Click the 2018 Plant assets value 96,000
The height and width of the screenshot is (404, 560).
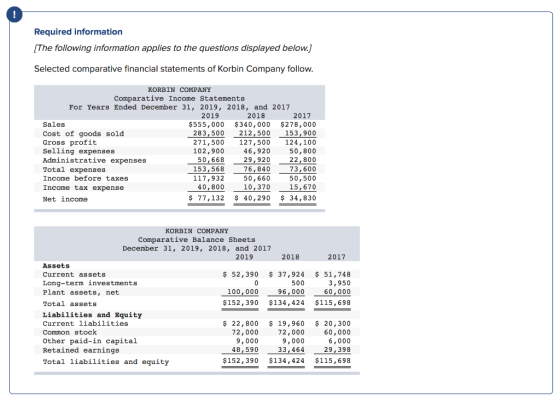pyautogui.click(x=291, y=291)
